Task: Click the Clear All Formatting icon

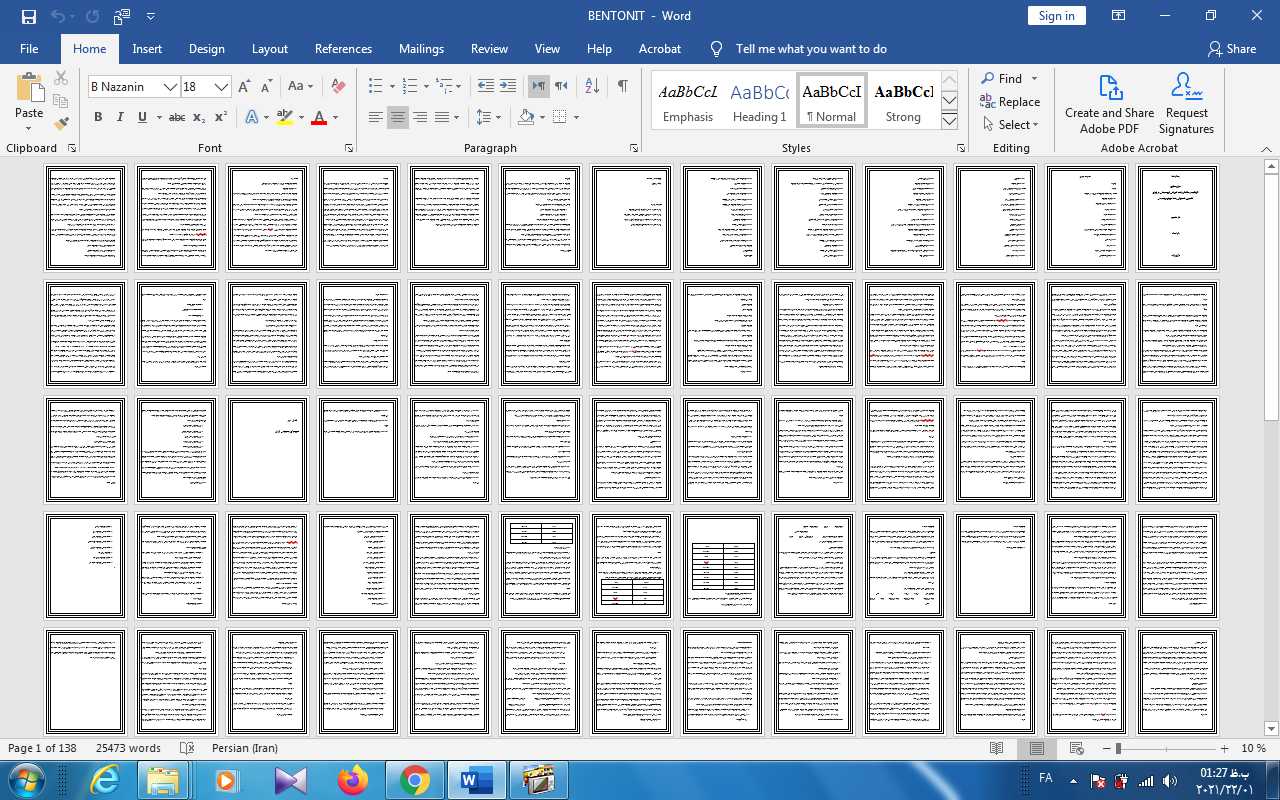Action: click(338, 87)
